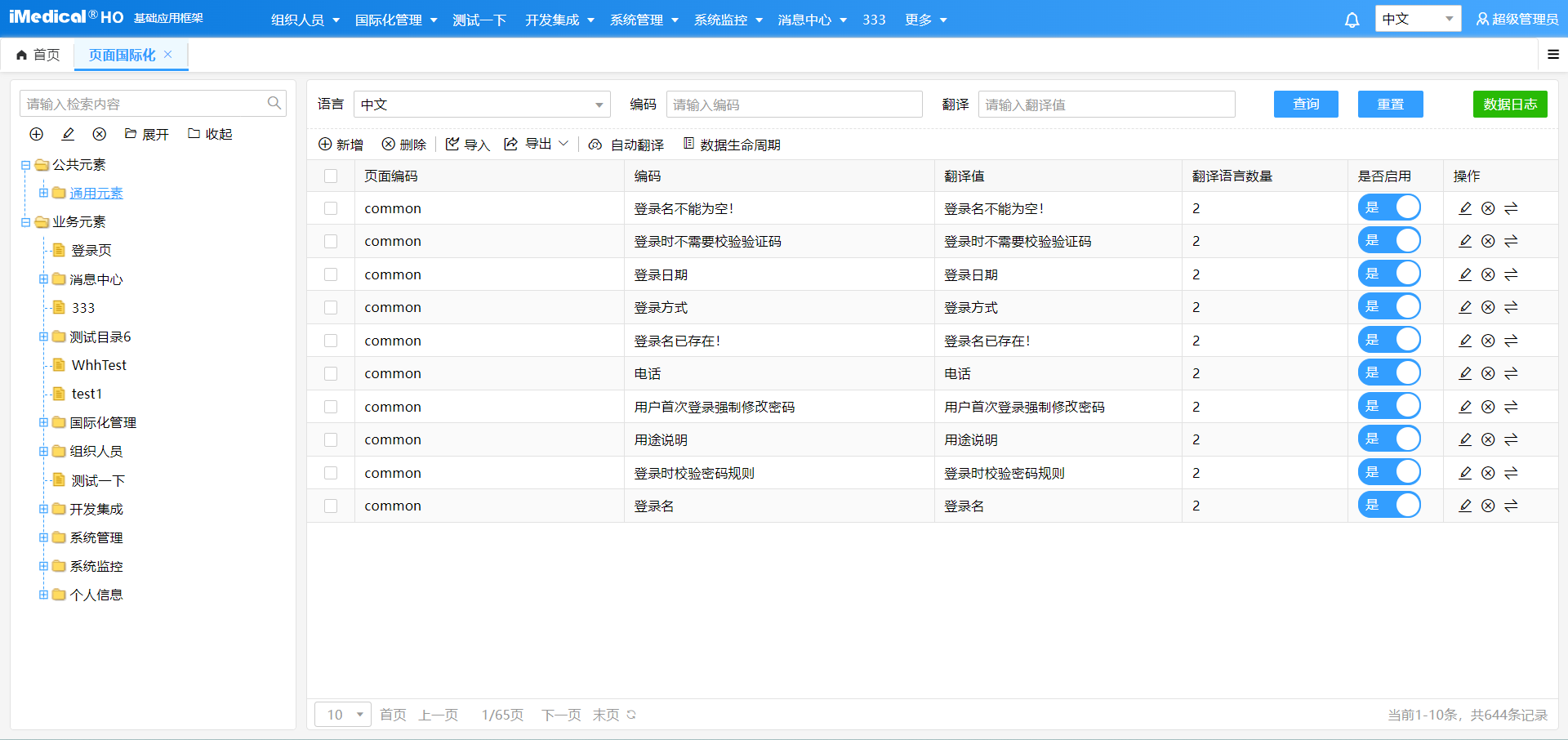Open the 组织人员 top menu
The height and width of the screenshot is (740, 1568).
point(305,20)
